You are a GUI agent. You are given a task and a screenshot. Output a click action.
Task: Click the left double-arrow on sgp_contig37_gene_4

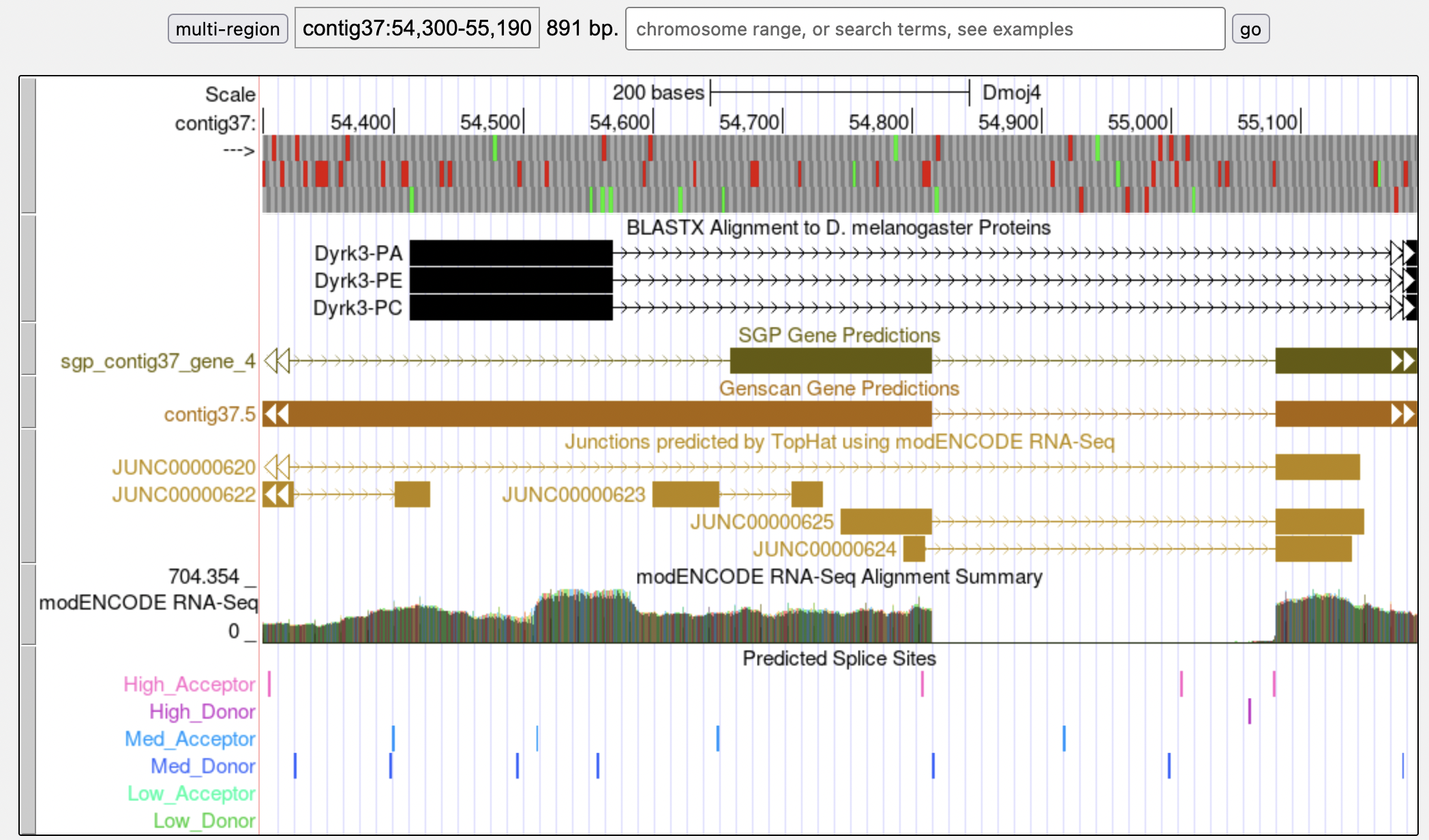pos(277,361)
